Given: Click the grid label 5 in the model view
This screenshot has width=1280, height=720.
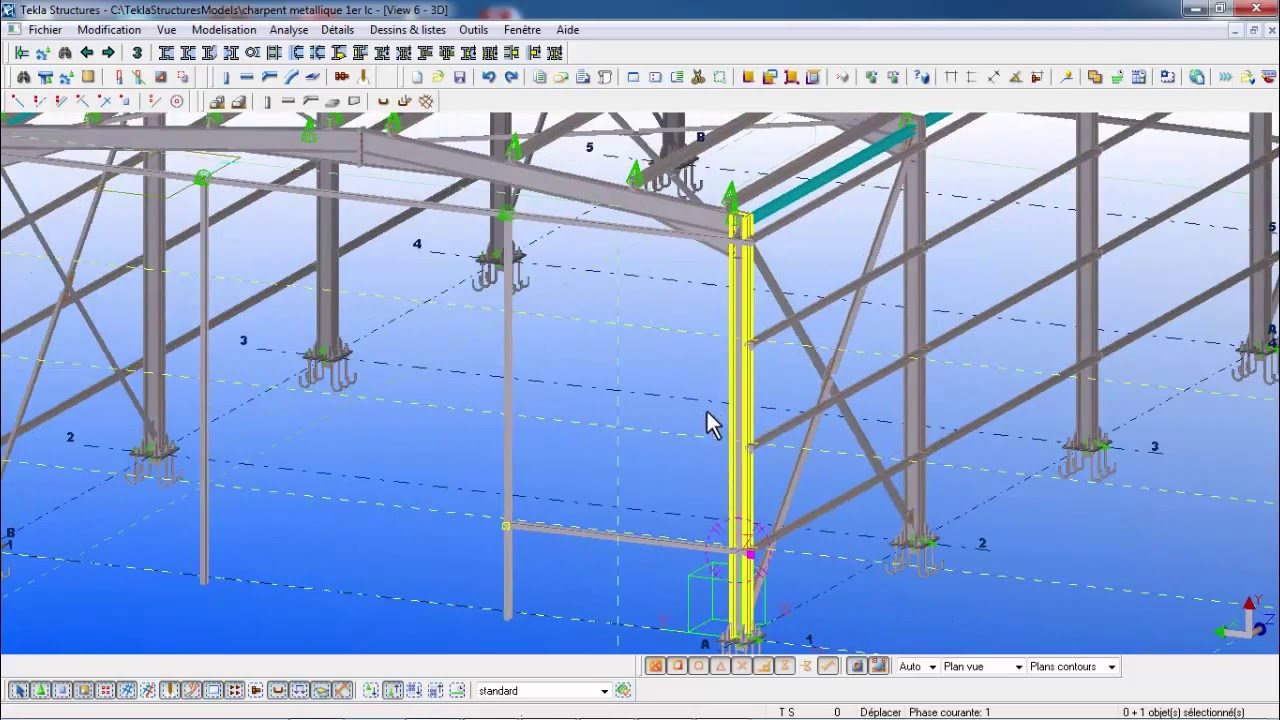Looking at the screenshot, I should (589, 147).
